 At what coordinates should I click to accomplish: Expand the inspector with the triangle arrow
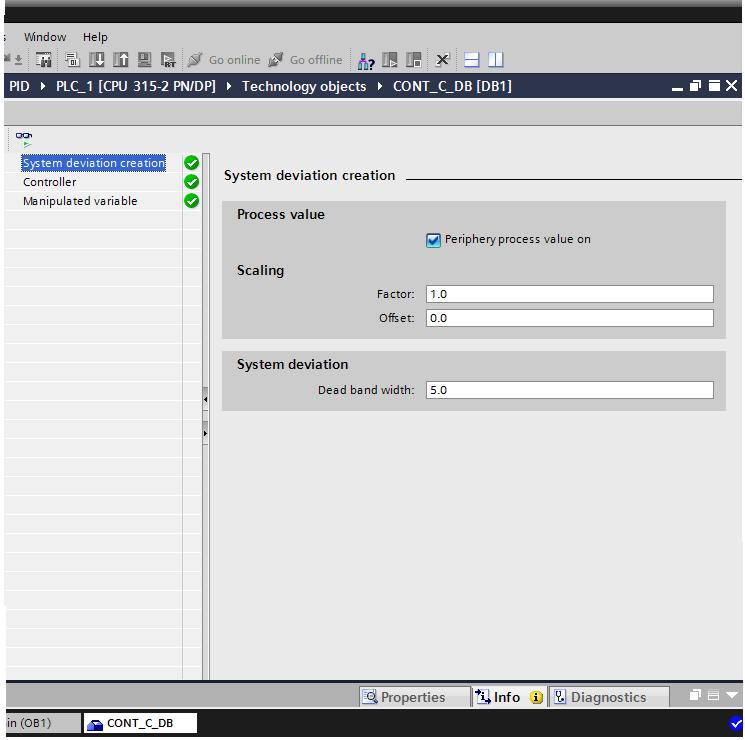click(x=732, y=695)
